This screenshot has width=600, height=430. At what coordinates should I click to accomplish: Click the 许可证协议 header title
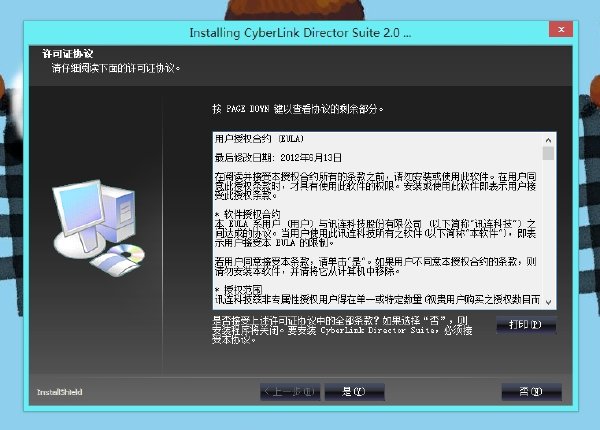68,54
